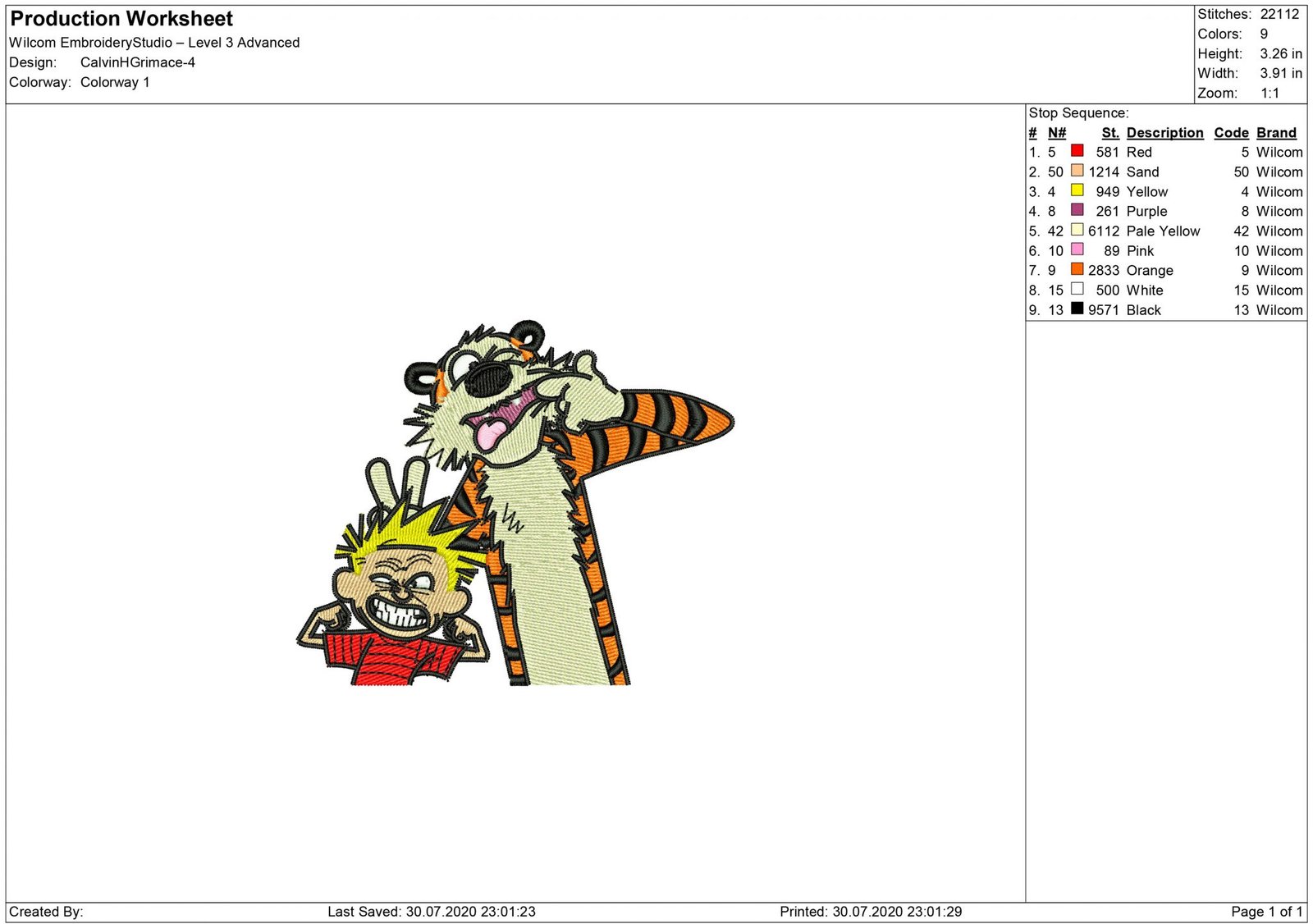Select the Pink thread swatch
1313x924 pixels.
(1077, 250)
